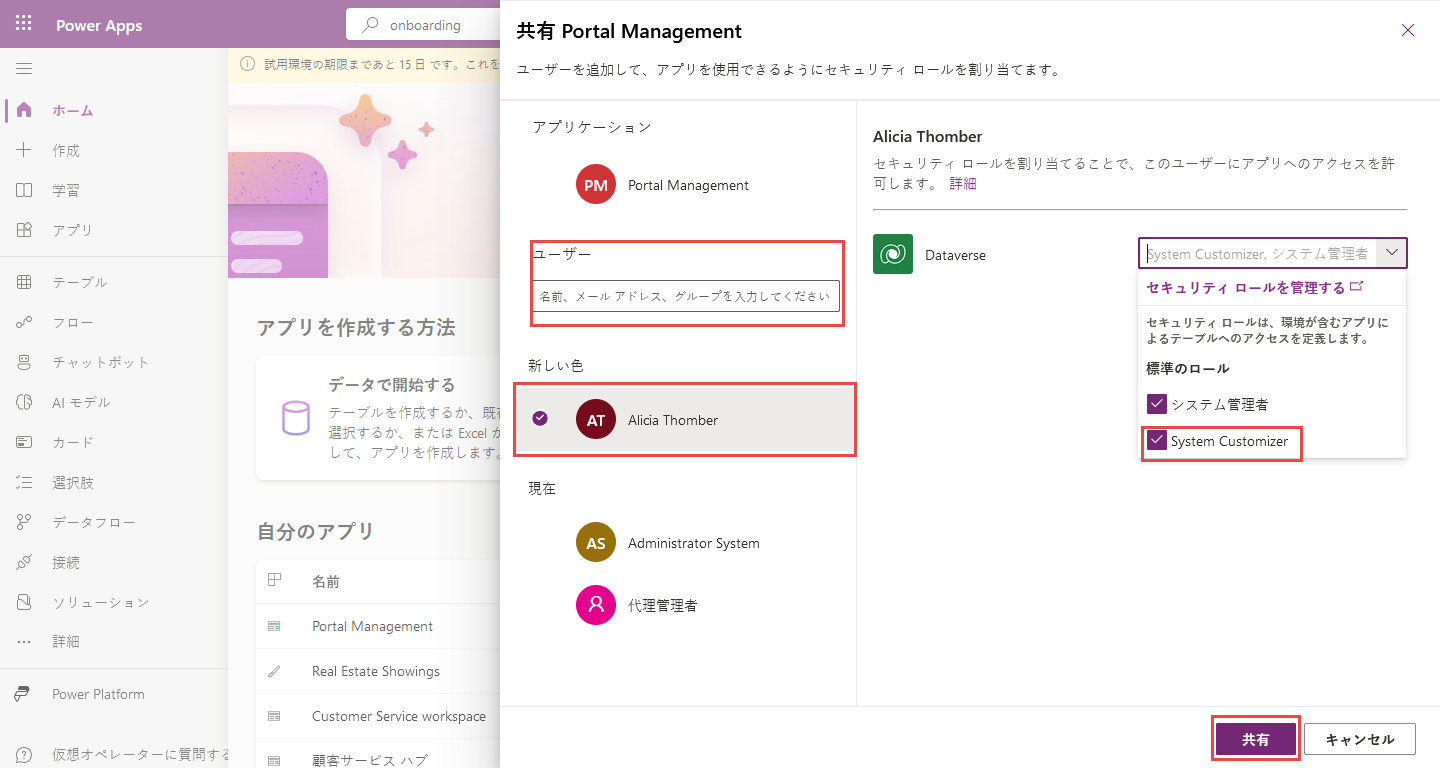Click the ソリューション solutions icon
Screen dimensions: 1440x768
pos(24,602)
